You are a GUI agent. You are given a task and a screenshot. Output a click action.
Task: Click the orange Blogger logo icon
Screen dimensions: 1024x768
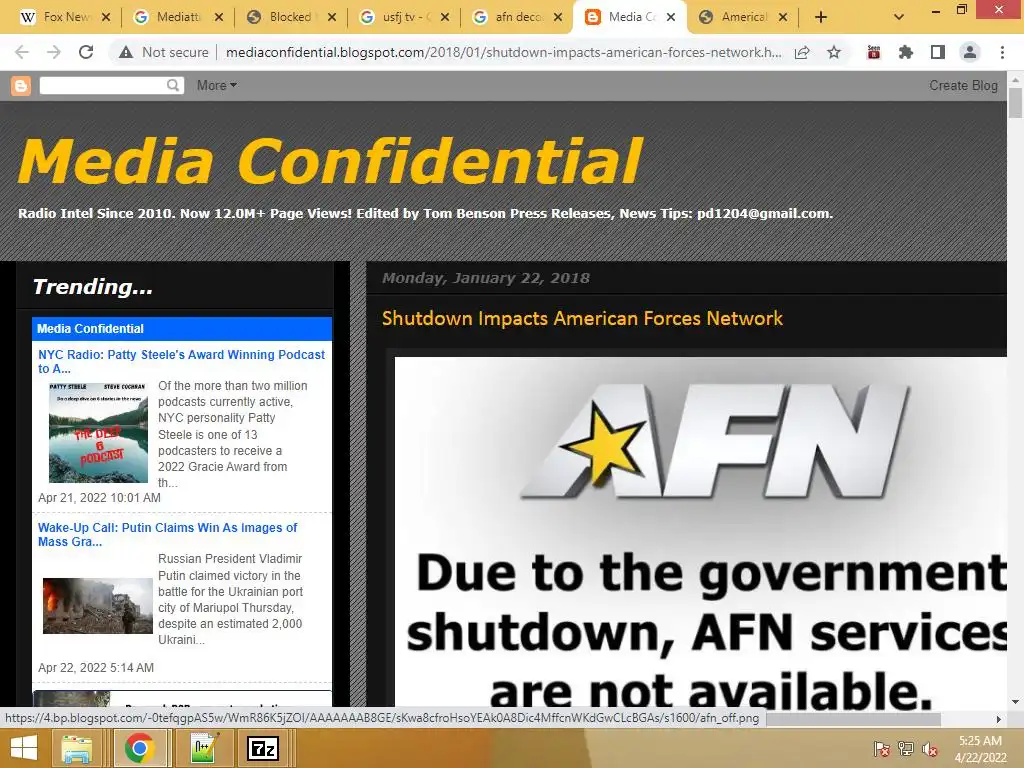click(x=21, y=86)
